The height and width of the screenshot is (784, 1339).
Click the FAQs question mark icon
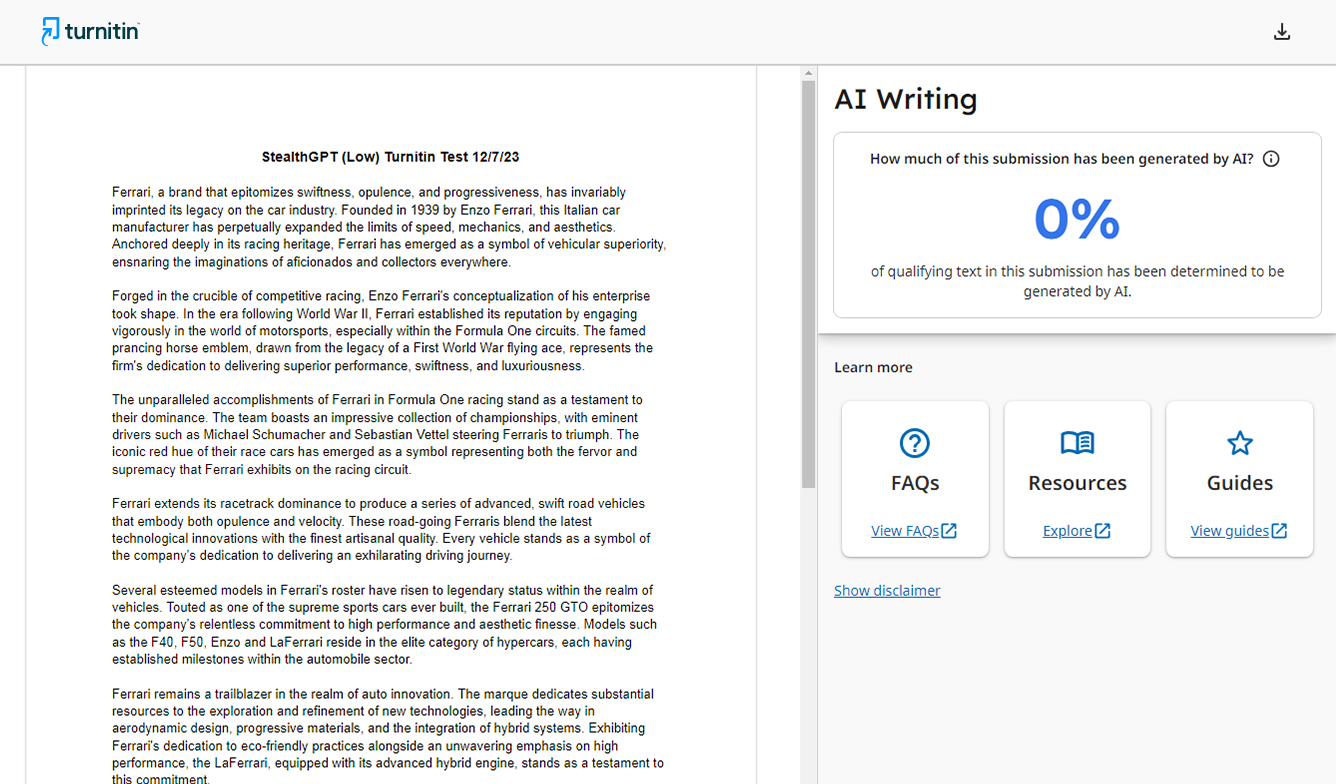[x=914, y=443]
